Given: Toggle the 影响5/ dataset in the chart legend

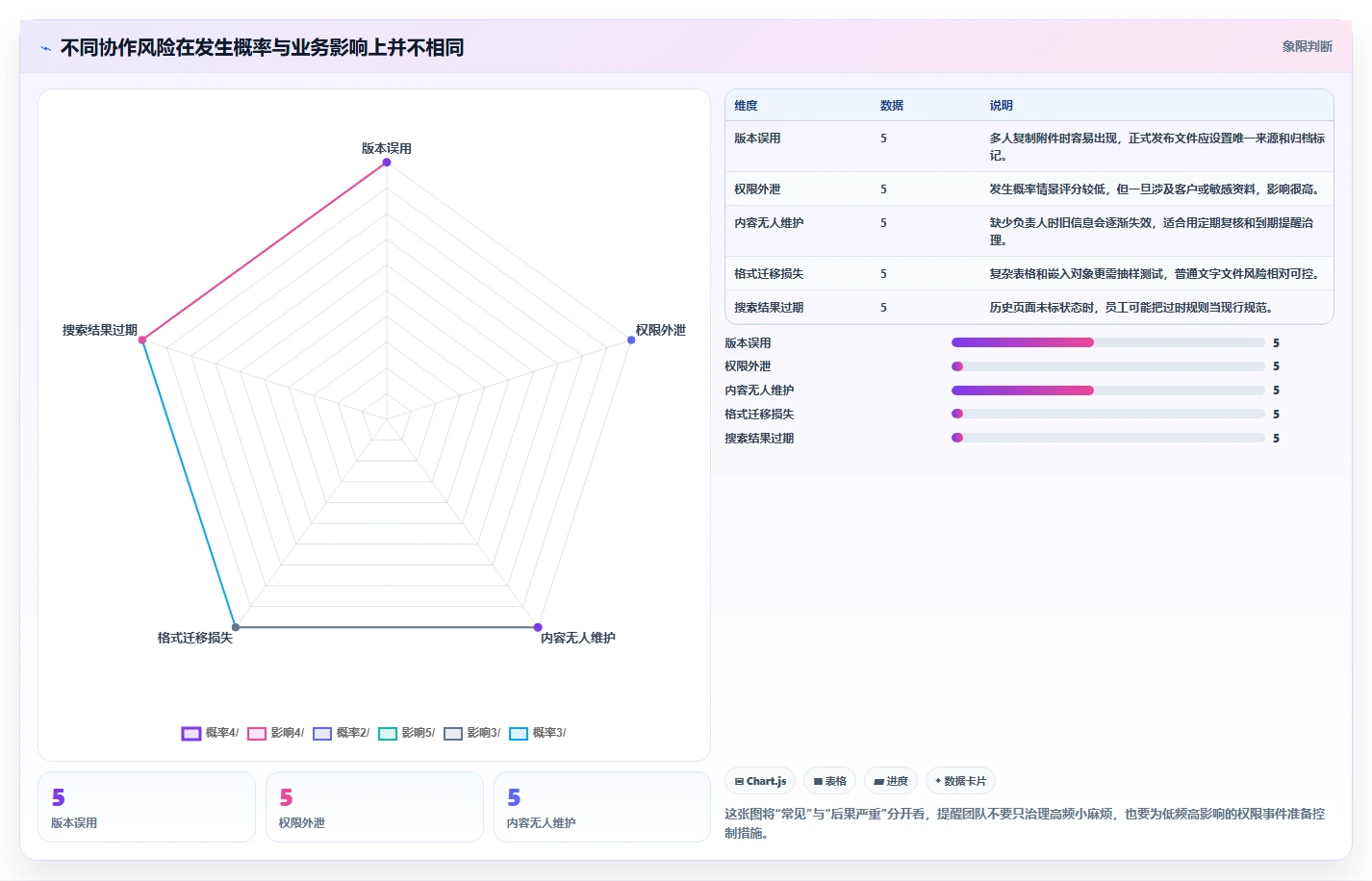Looking at the screenshot, I should tap(406, 733).
